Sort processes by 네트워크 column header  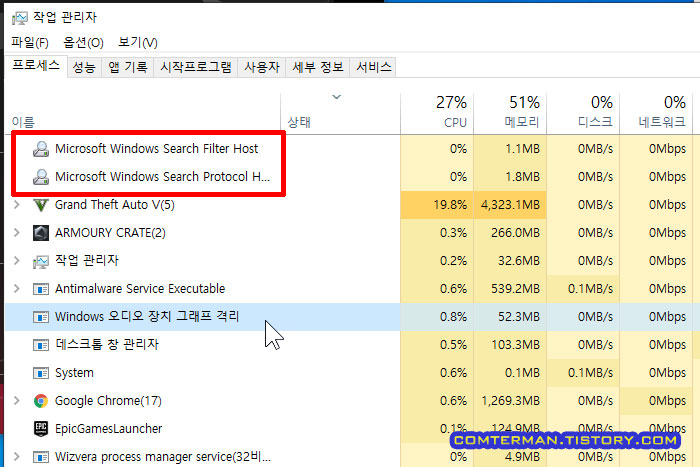point(656,113)
